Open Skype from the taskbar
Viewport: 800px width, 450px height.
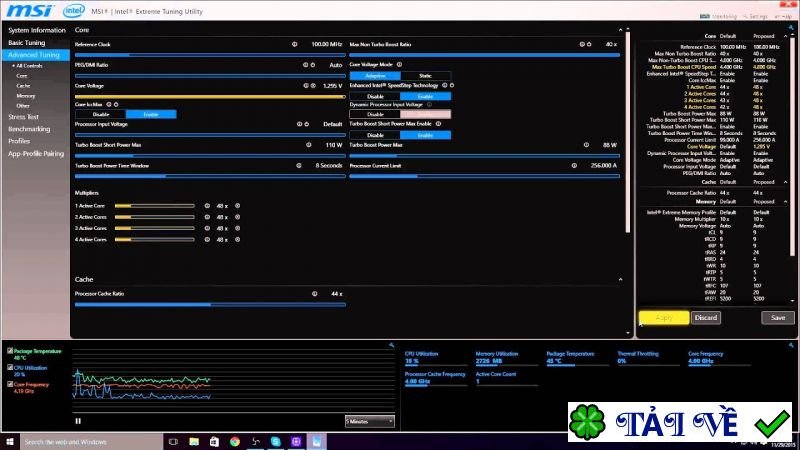tap(276, 442)
